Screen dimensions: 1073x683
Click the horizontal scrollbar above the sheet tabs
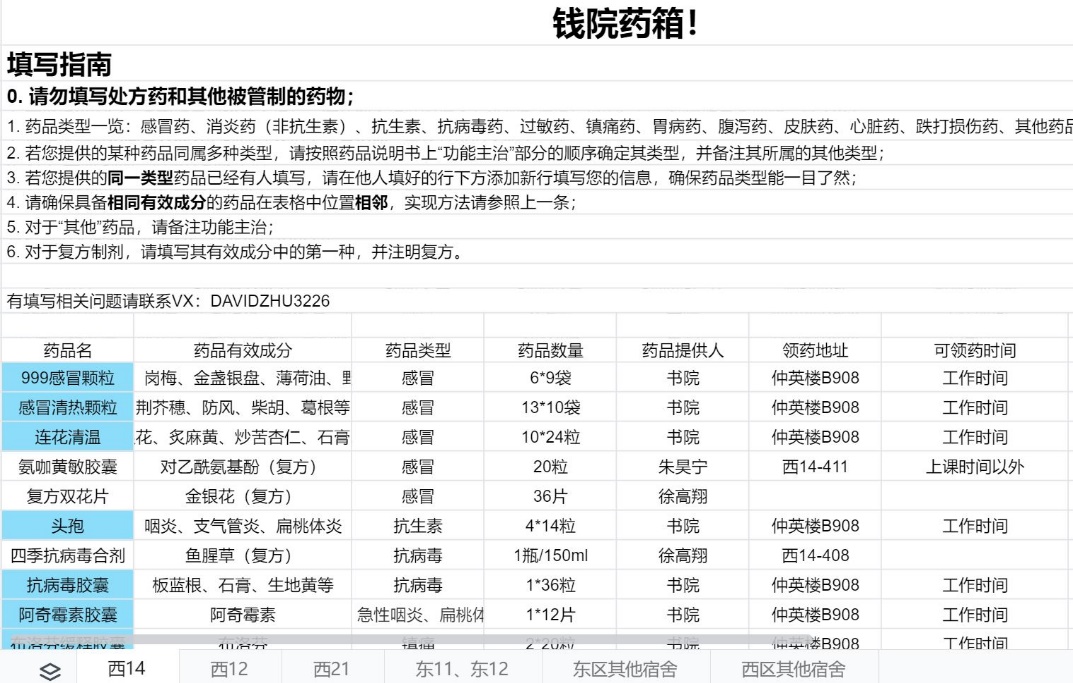coord(400,638)
